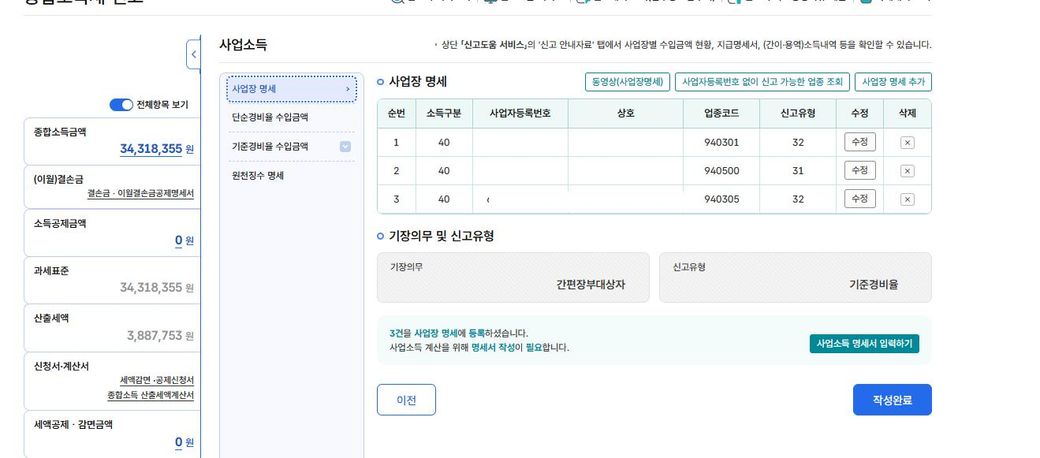Click 사업장 명세 추가 button
Viewport: 1040px width, 458px height.
[893, 82]
